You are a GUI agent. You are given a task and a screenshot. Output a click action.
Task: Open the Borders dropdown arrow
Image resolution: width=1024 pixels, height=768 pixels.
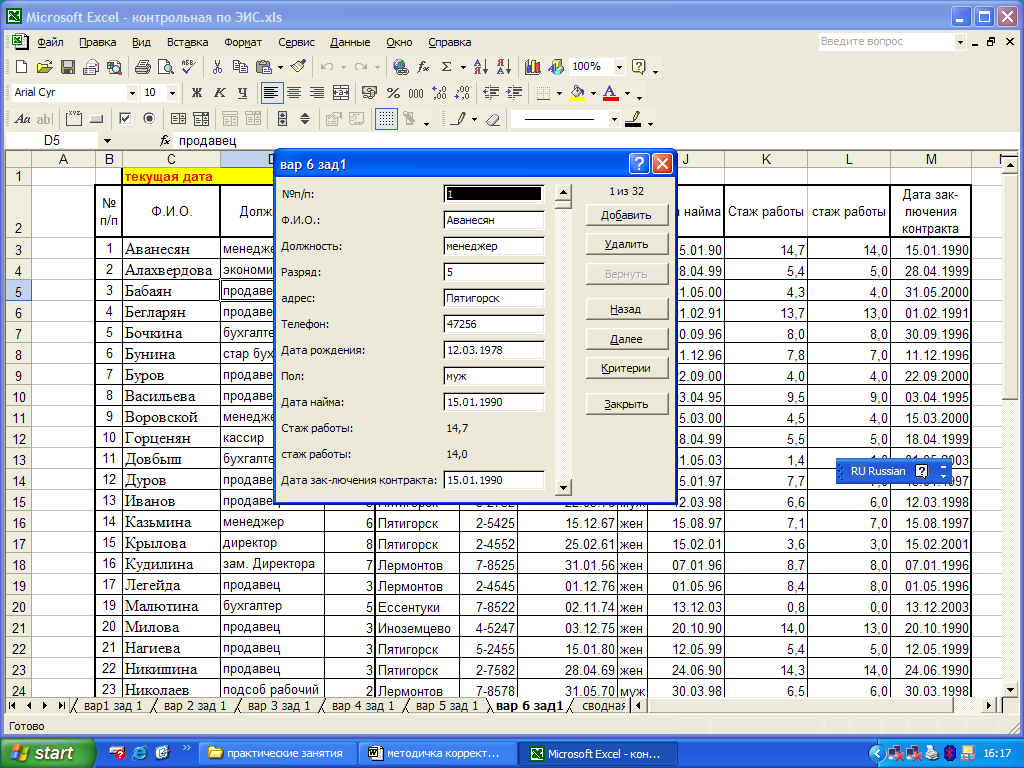pyautogui.click(x=559, y=93)
